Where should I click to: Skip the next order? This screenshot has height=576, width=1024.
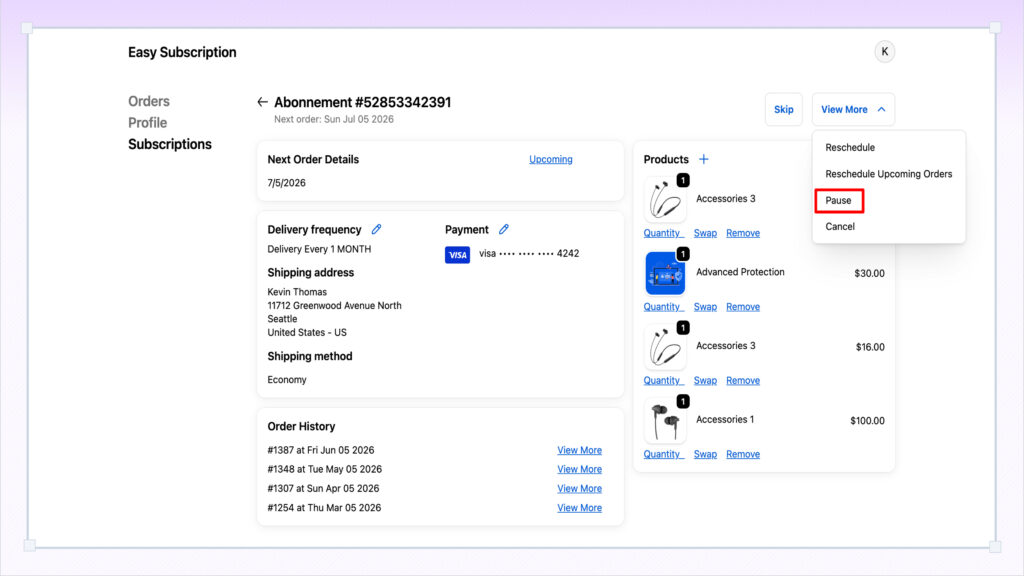pos(784,109)
